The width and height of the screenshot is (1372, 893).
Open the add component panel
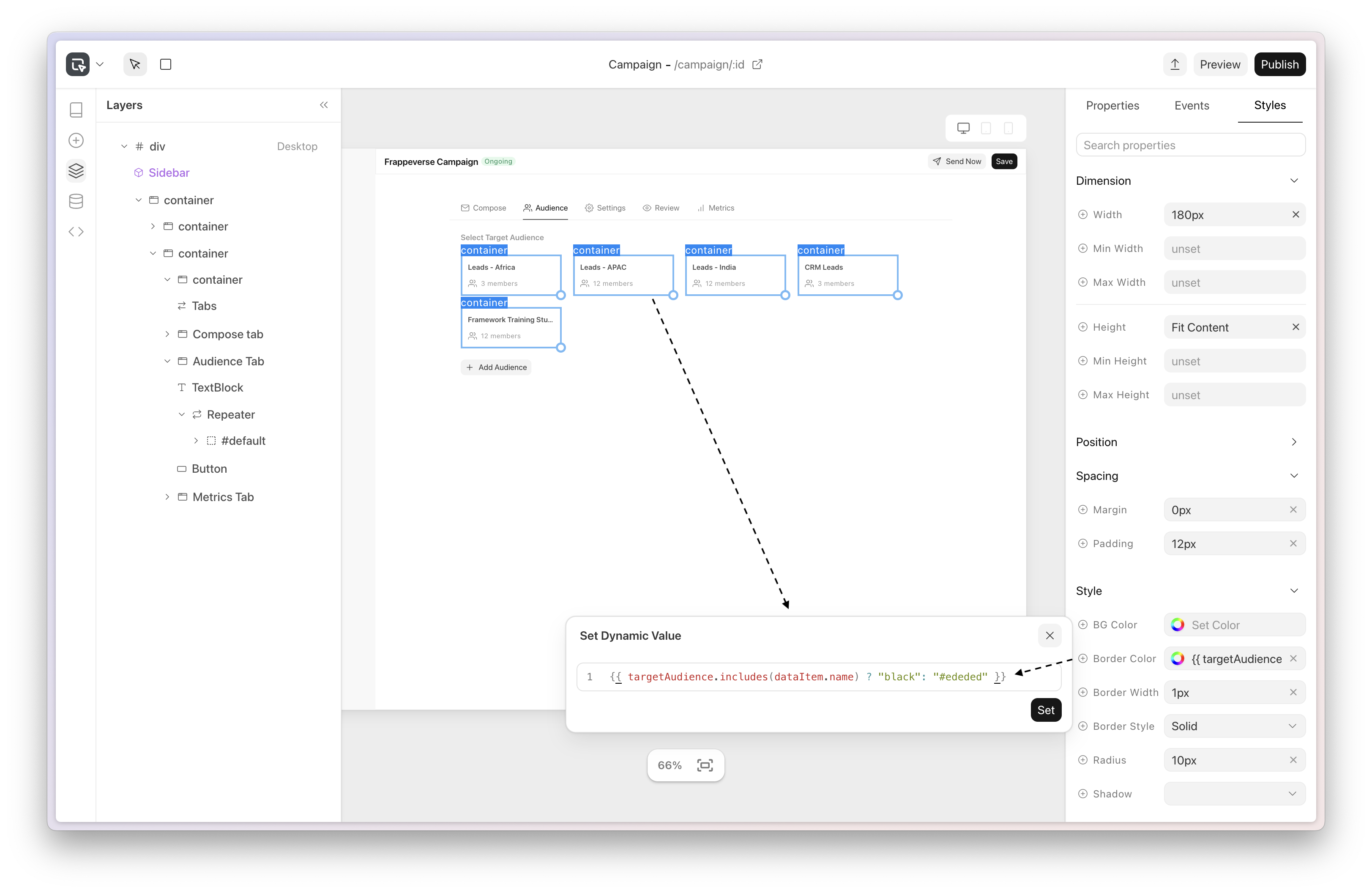(x=76, y=140)
